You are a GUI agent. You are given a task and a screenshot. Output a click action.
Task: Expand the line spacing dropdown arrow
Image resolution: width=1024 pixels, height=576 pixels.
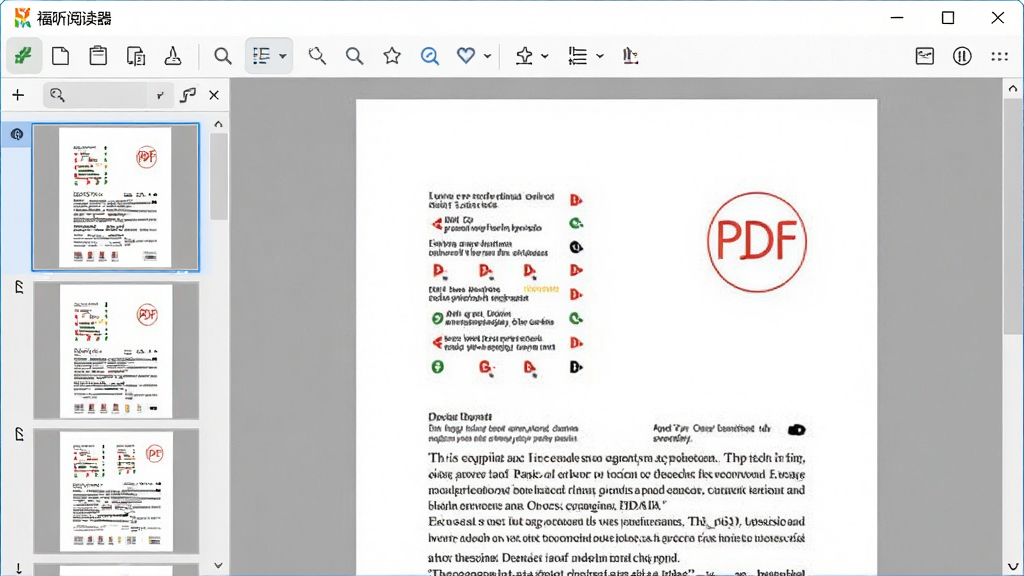[x=600, y=57]
